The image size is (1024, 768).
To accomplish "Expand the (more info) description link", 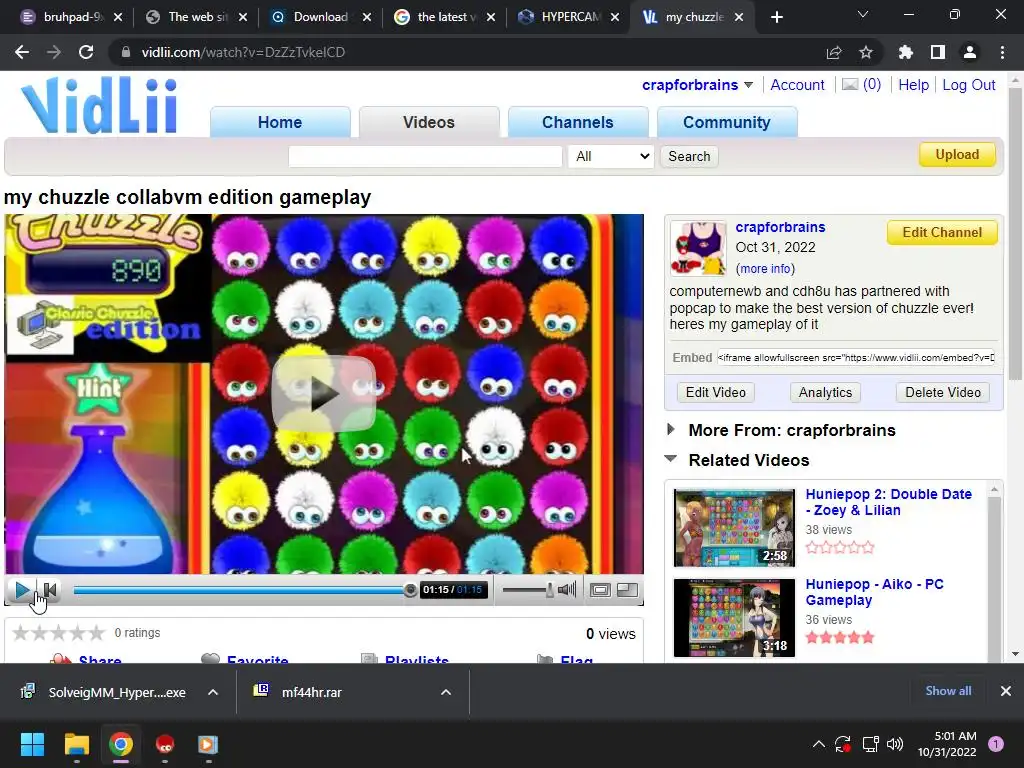I will (765, 268).
